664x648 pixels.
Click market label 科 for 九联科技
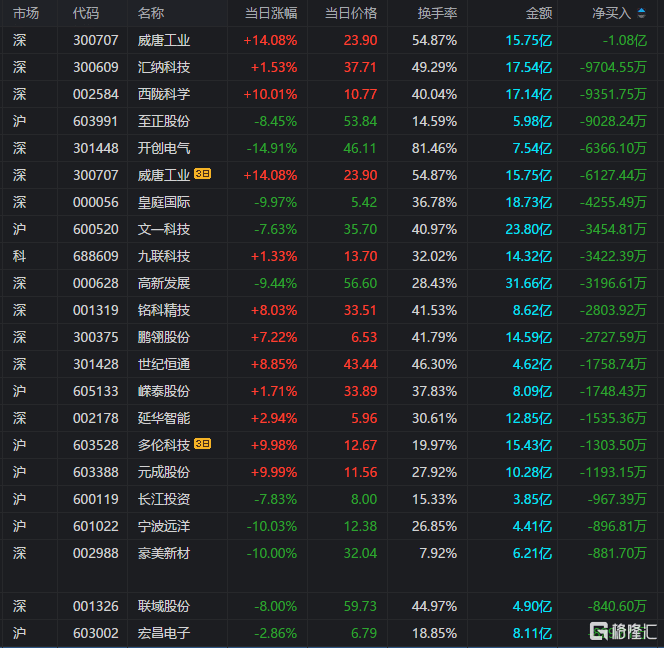[19, 256]
